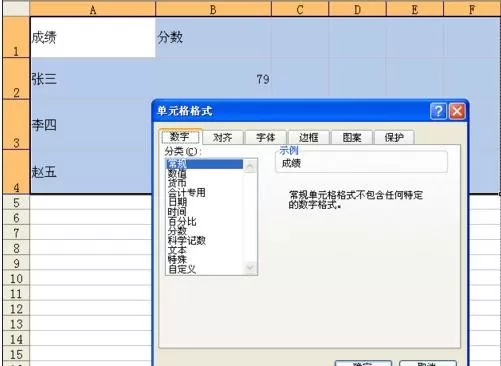This screenshot has width=501, height=366.
Task: Click column A header
Action: click(x=93, y=9)
